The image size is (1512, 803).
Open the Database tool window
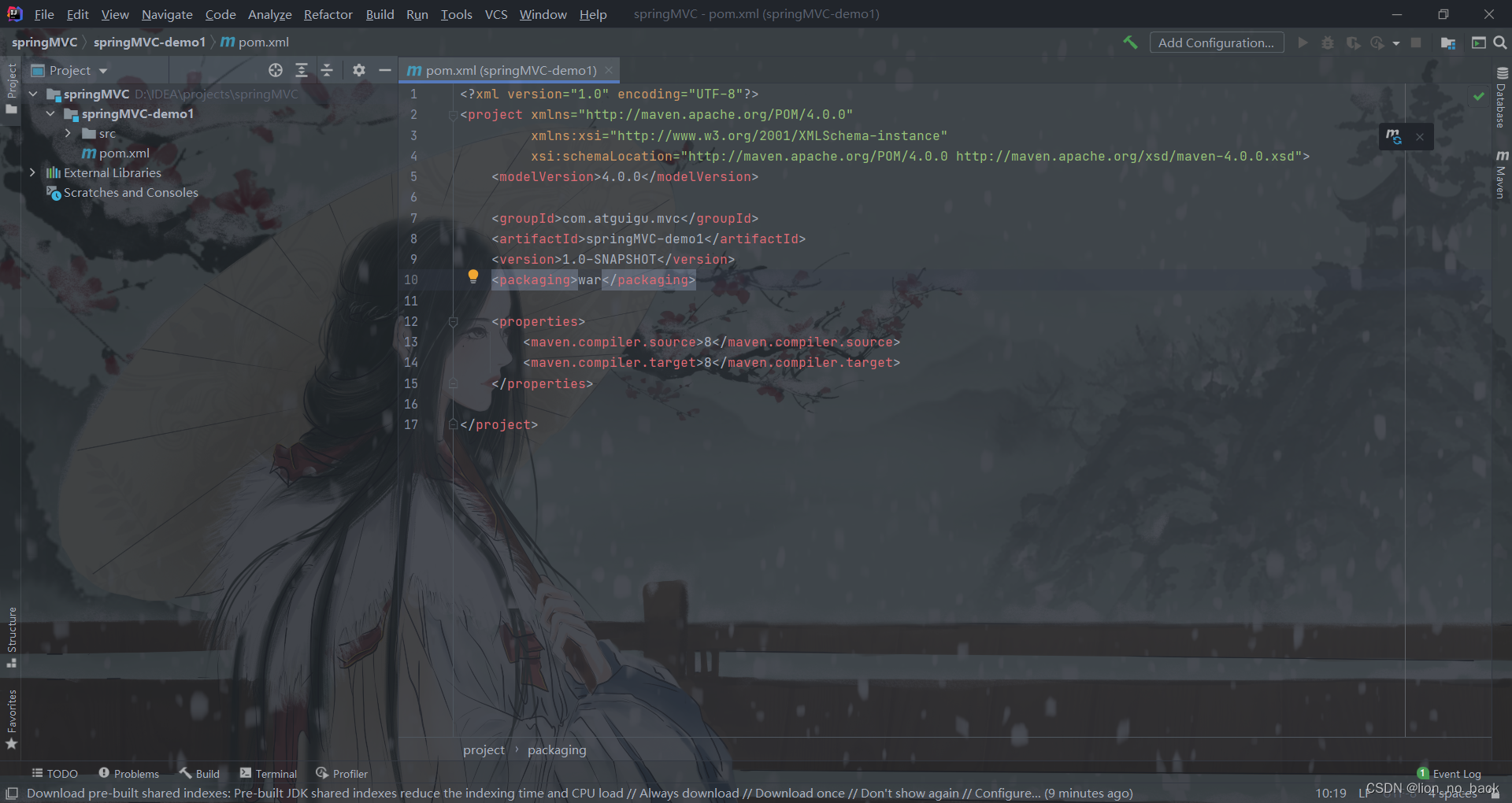pyautogui.click(x=1502, y=98)
